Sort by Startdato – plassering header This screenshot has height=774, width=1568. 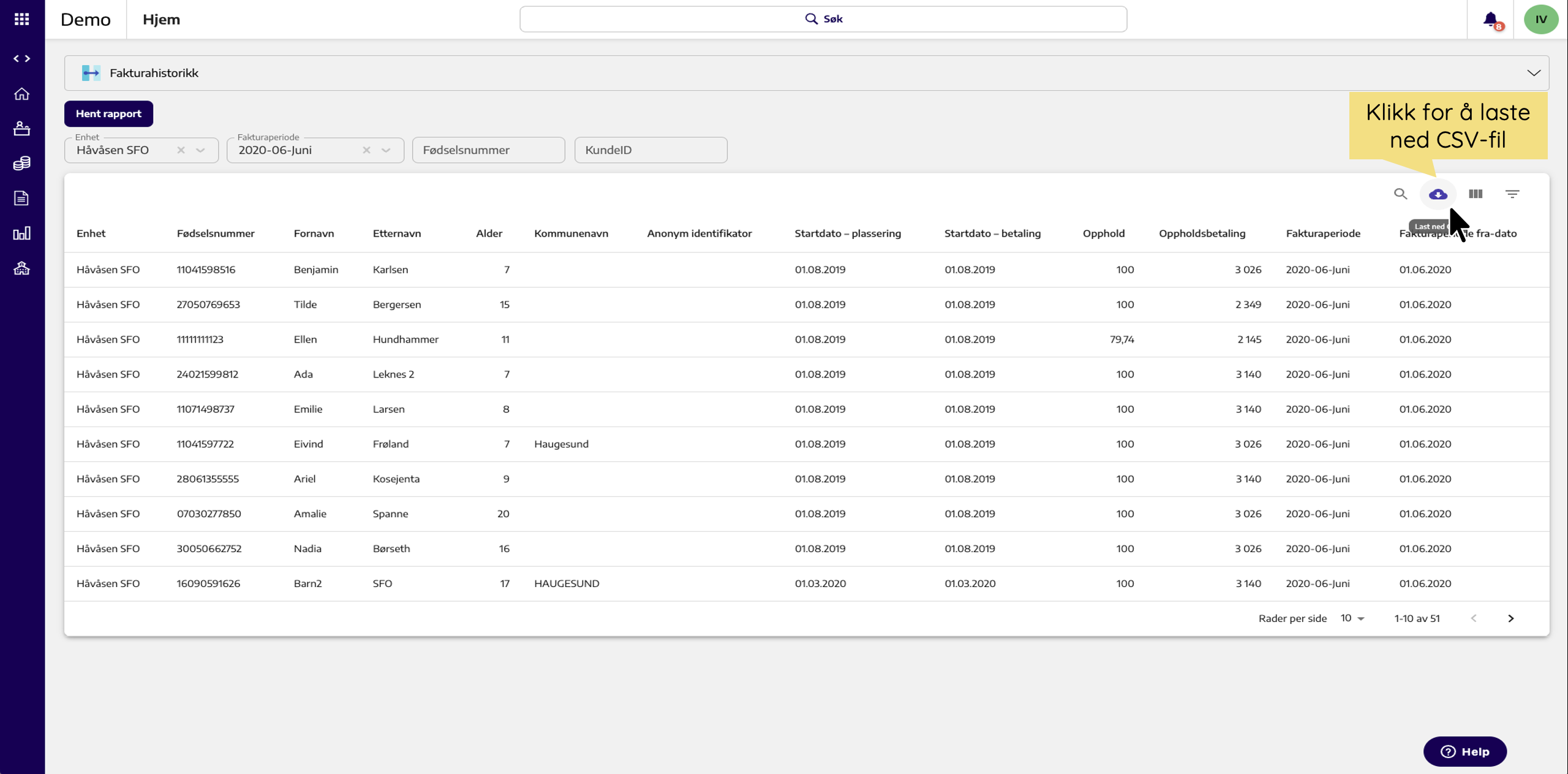point(848,233)
